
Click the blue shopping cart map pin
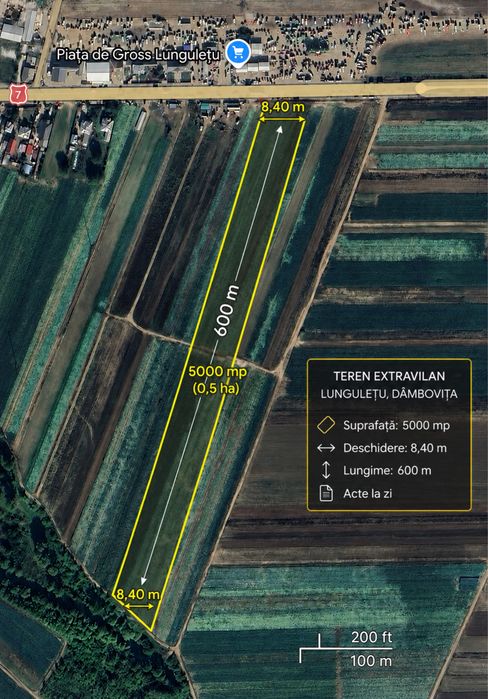coord(238,53)
